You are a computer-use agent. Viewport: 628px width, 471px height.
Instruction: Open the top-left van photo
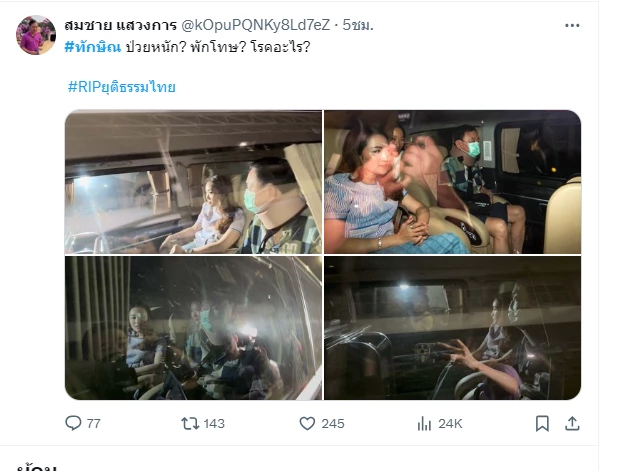click(193, 182)
